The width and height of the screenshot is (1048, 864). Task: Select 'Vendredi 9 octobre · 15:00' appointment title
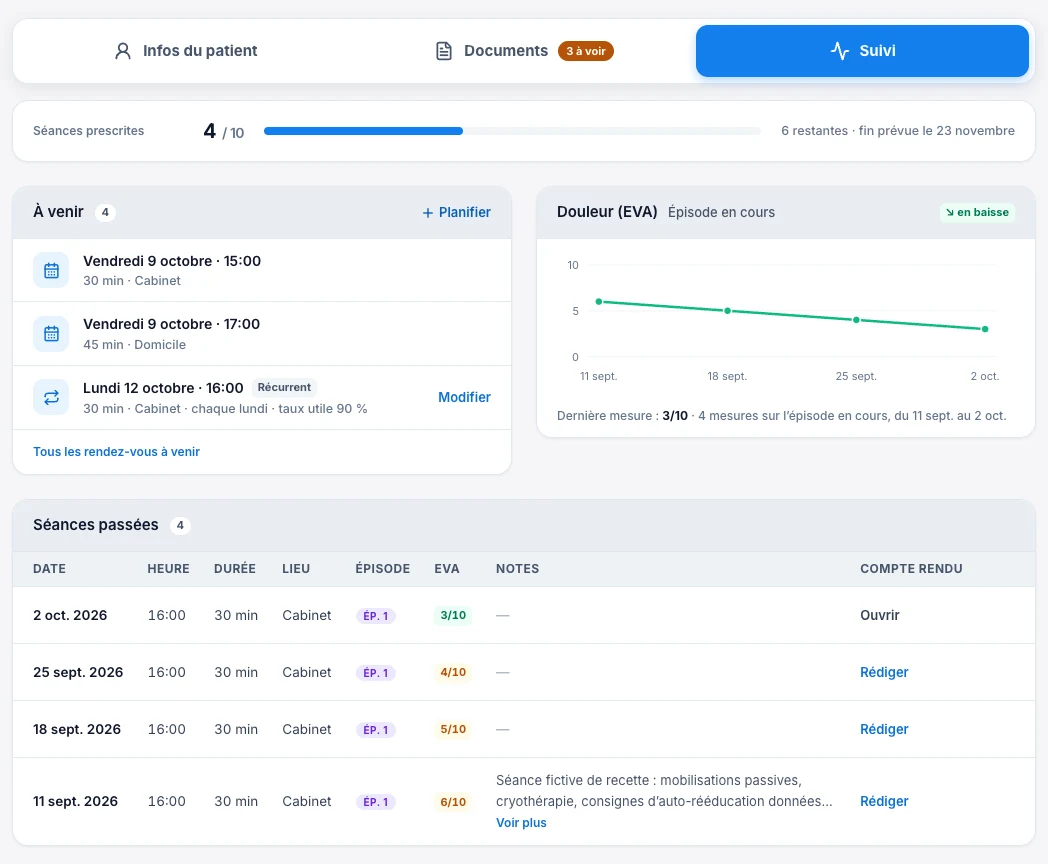(172, 261)
